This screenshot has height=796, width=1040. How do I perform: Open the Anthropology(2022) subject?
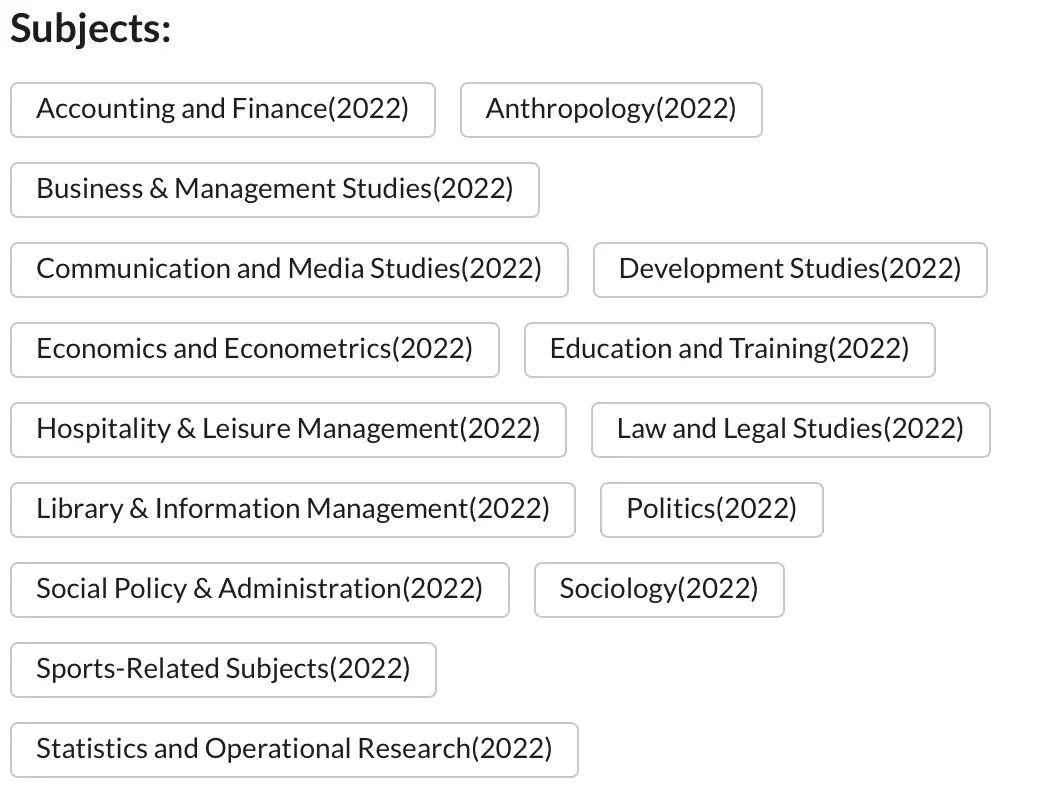(x=610, y=109)
